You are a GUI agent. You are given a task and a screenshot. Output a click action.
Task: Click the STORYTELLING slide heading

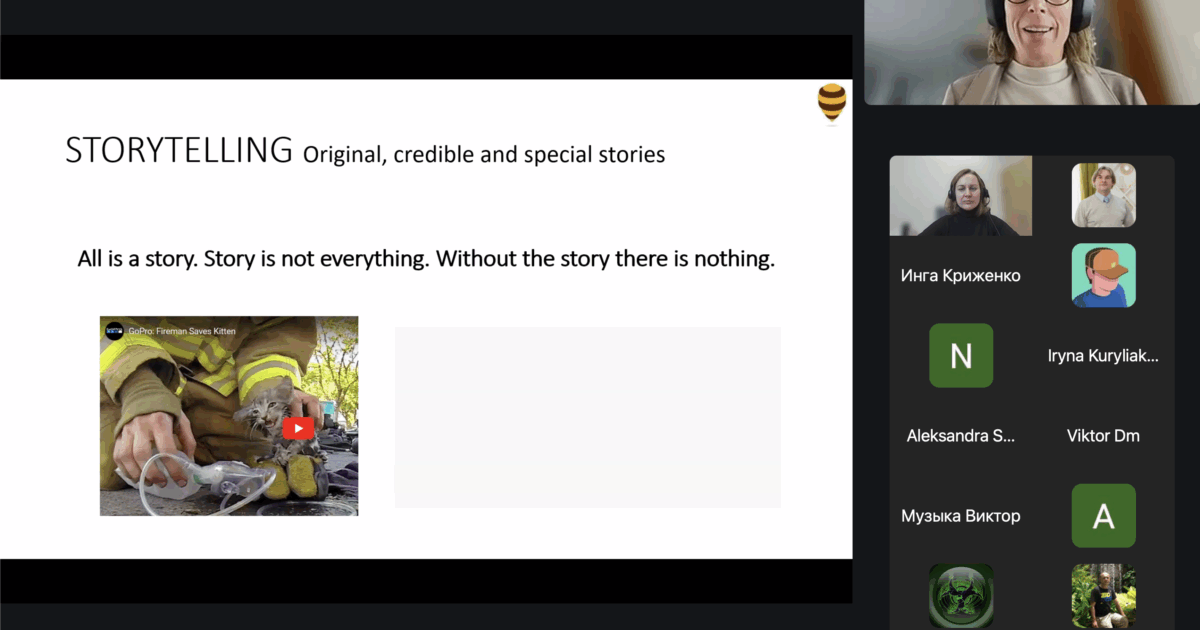coord(179,150)
